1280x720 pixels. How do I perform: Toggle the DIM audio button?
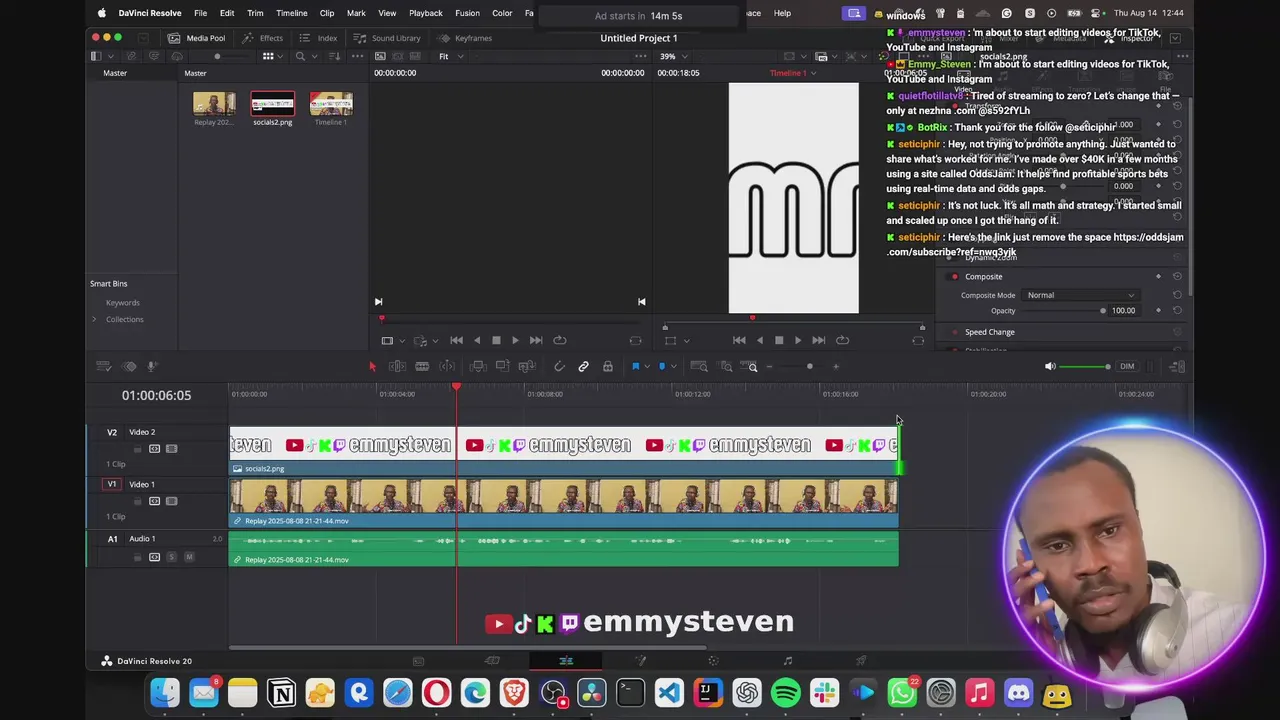(1127, 367)
